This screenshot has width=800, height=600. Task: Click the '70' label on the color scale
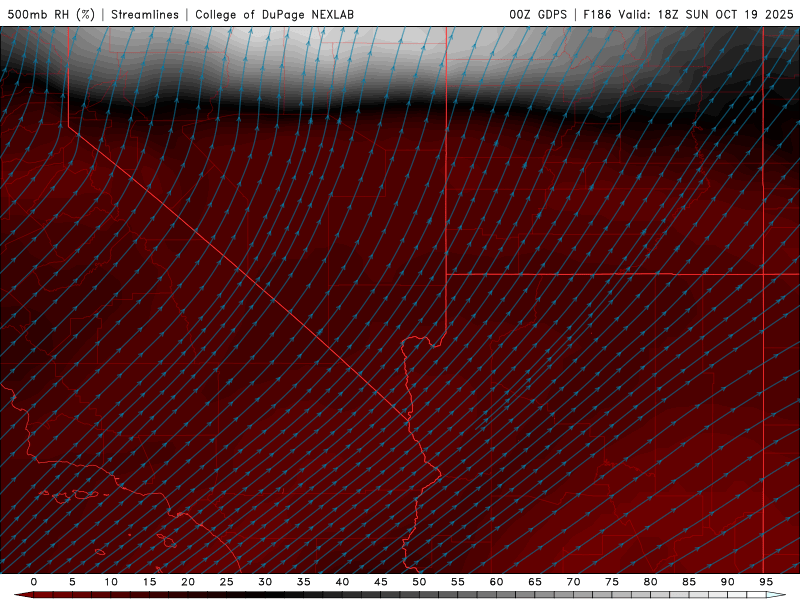[x=573, y=582]
